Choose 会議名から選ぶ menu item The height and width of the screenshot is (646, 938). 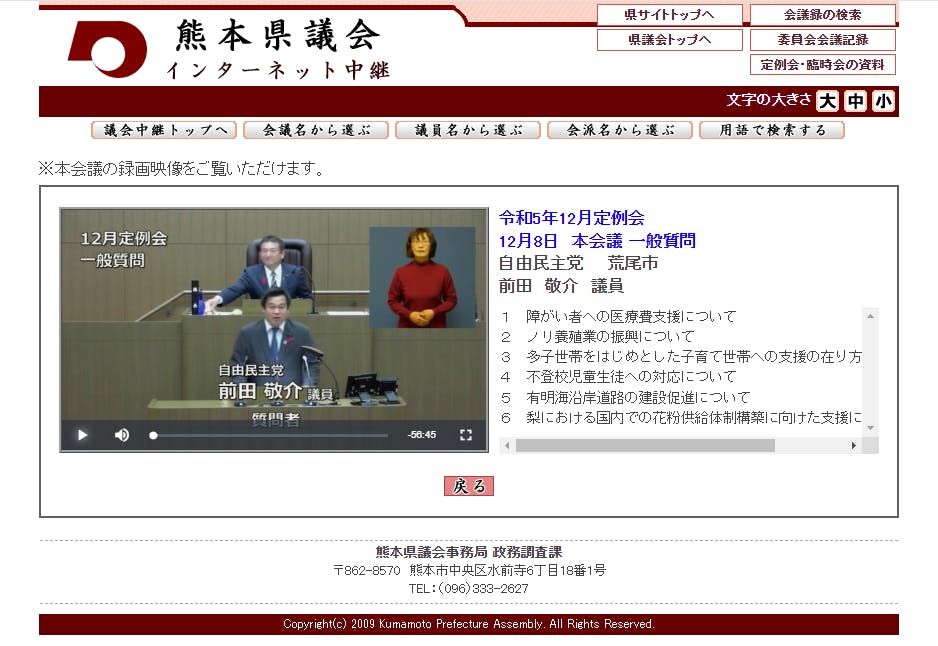[316, 130]
